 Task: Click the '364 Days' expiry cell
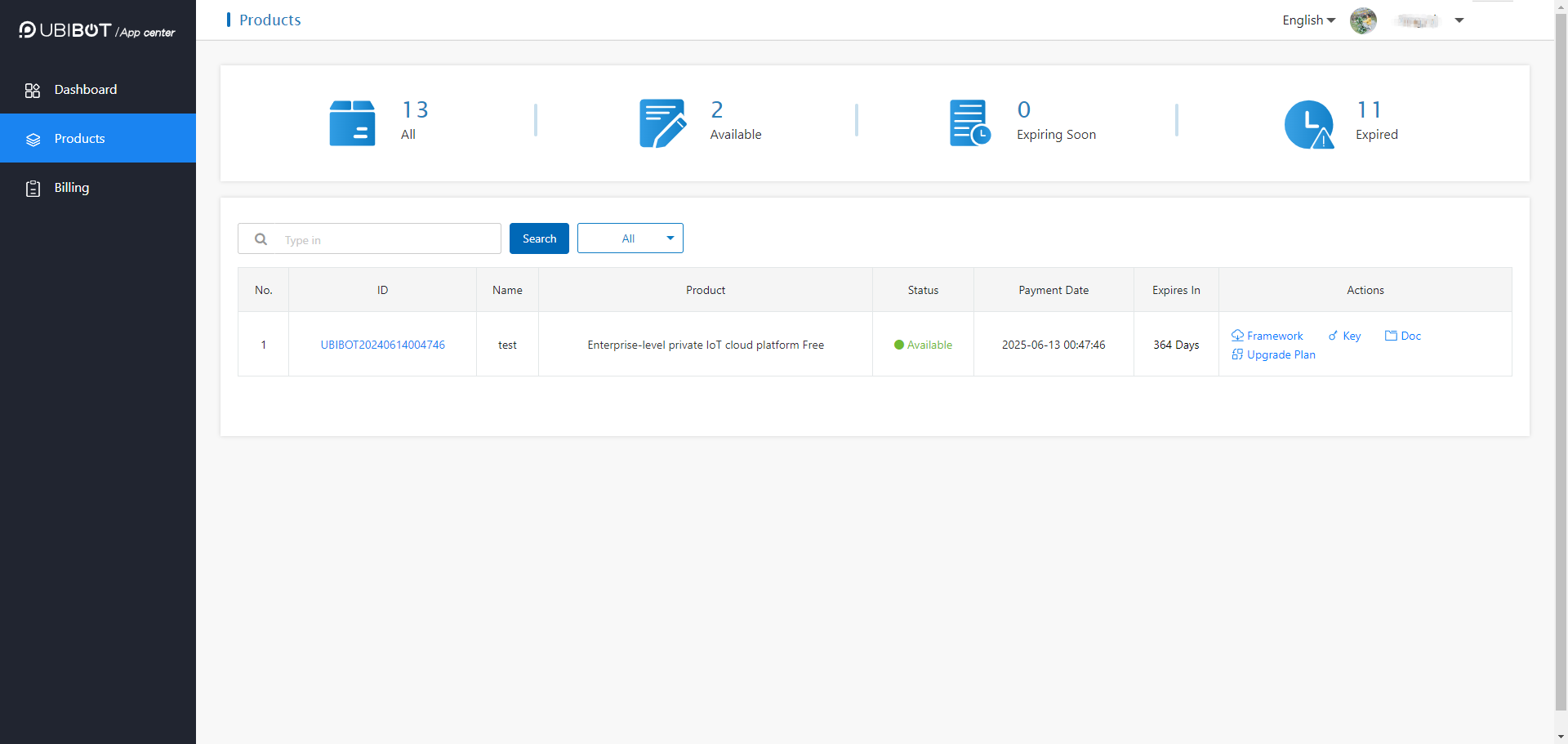coord(1176,345)
